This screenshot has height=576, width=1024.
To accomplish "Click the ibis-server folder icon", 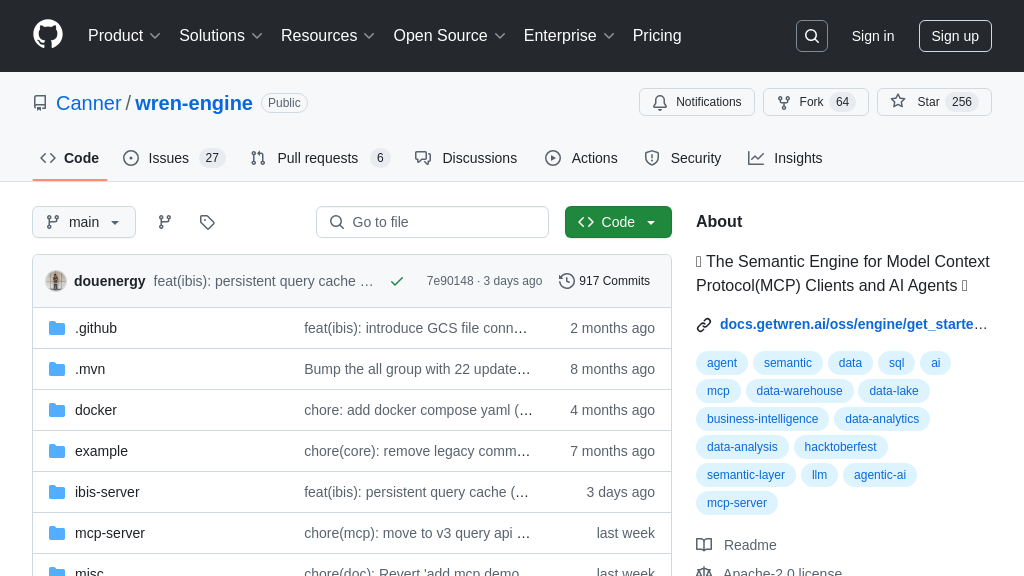I will 57,492.
